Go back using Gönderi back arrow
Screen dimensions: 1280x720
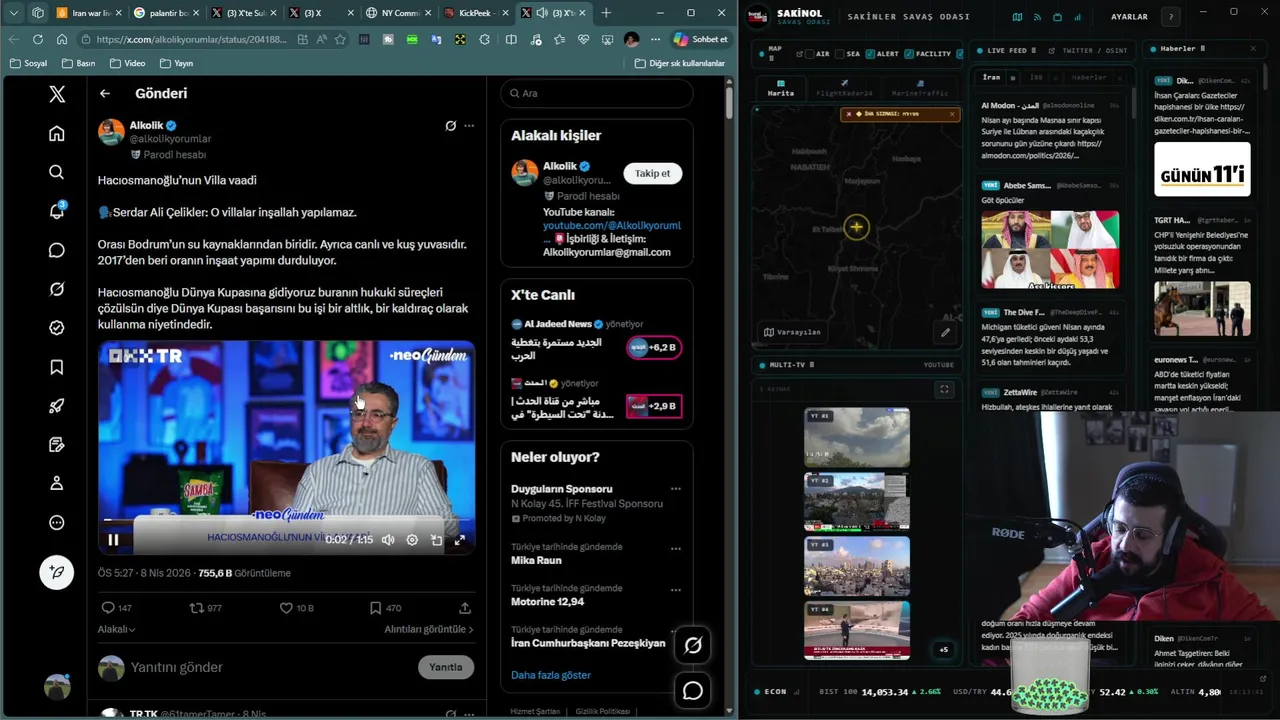click(x=105, y=93)
